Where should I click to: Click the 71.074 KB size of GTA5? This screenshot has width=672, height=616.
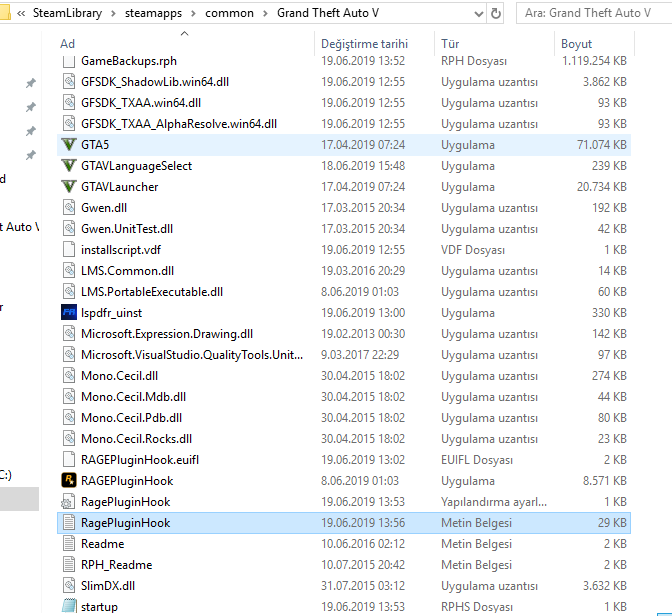[x=602, y=145]
